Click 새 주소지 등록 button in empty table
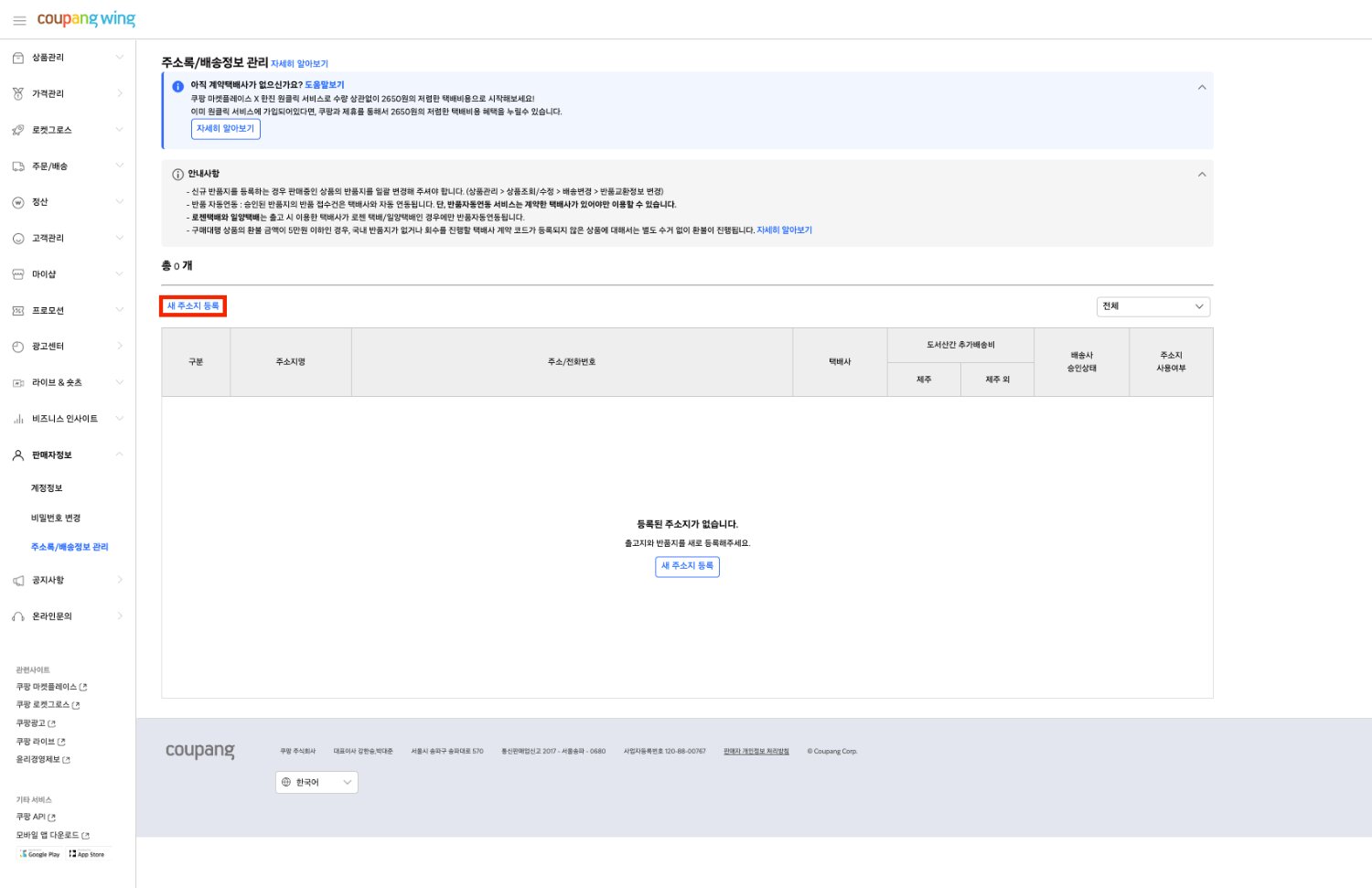 pyautogui.click(x=688, y=566)
